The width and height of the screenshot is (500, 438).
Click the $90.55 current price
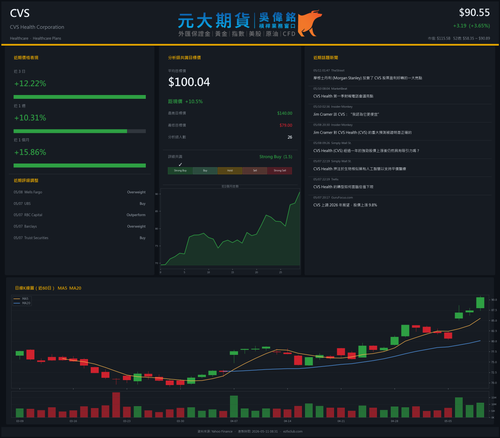474,13
